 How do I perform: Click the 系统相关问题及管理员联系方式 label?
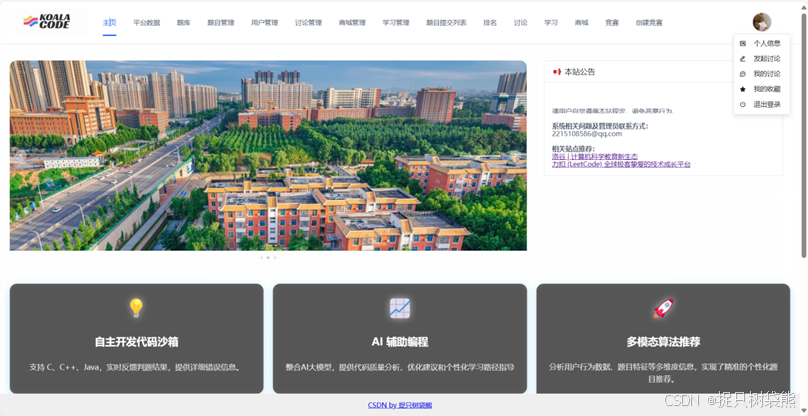tap(600, 126)
